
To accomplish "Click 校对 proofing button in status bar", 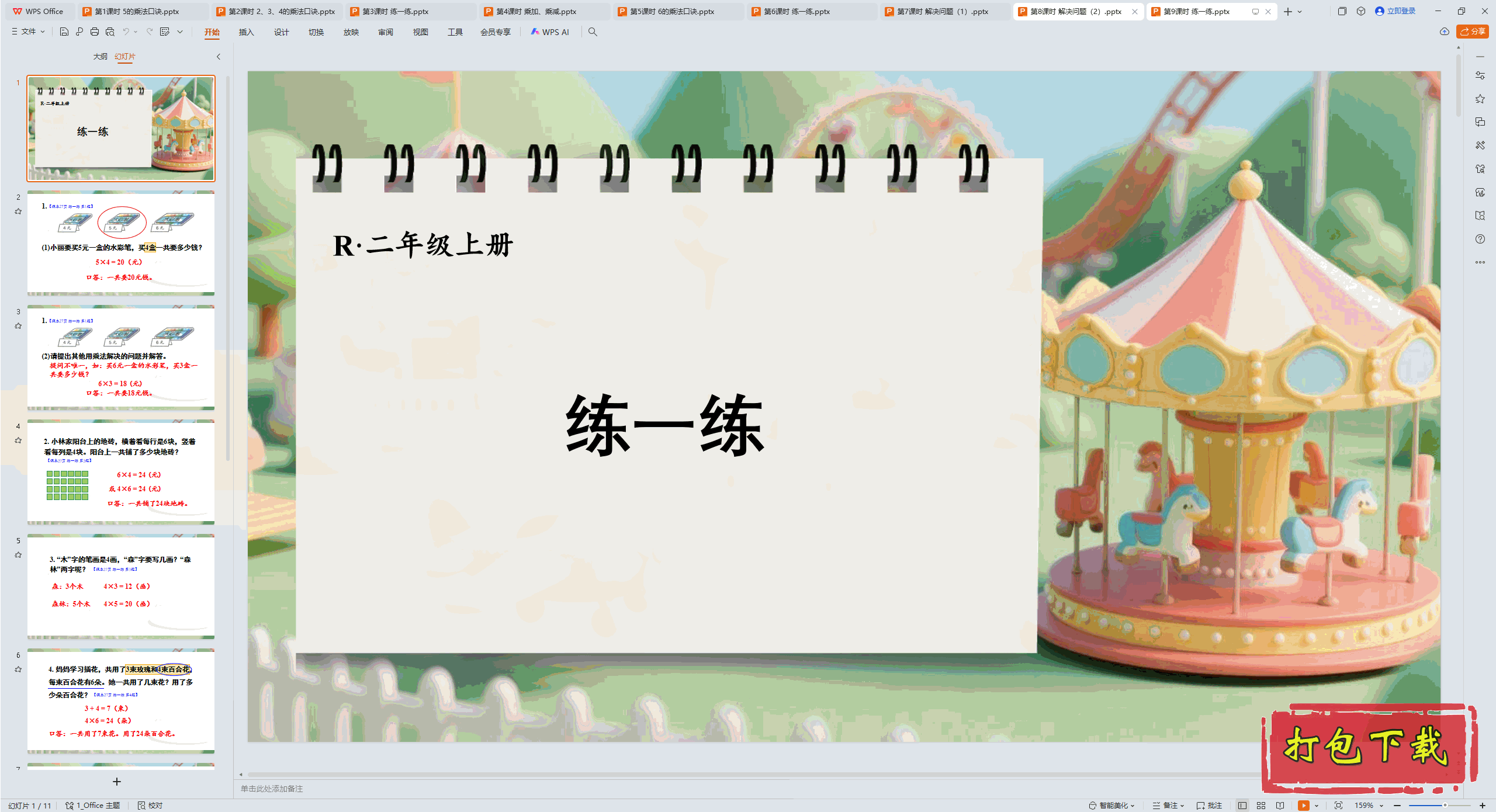I will pyautogui.click(x=150, y=806).
